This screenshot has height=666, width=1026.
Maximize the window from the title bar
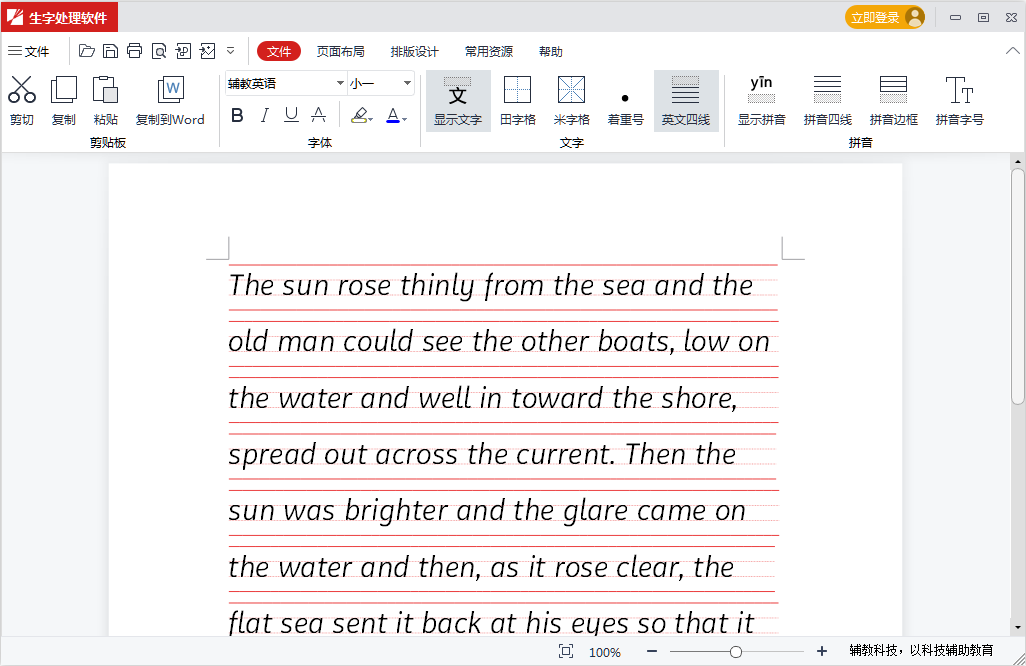point(983,18)
